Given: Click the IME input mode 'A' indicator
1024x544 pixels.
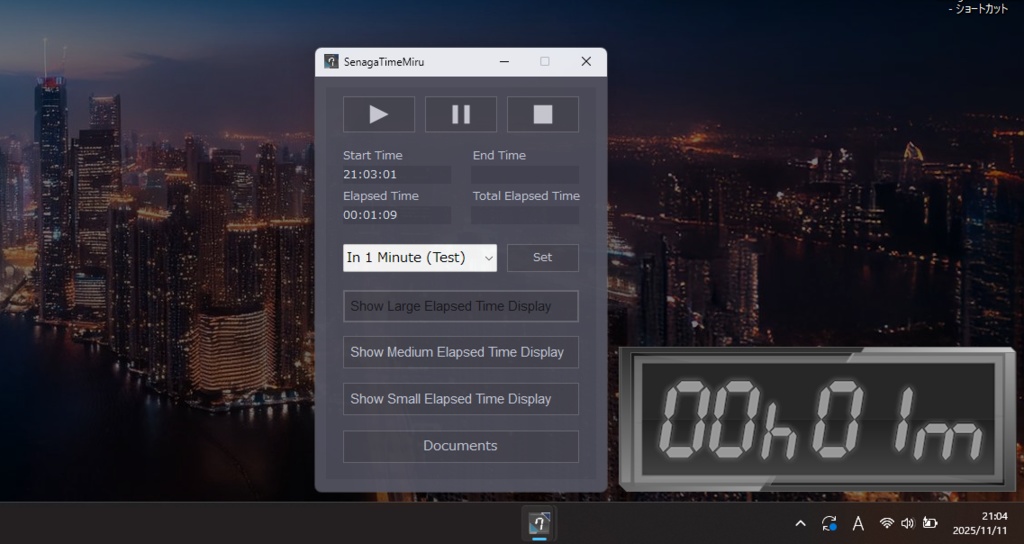Looking at the screenshot, I should [x=858, y=523].
